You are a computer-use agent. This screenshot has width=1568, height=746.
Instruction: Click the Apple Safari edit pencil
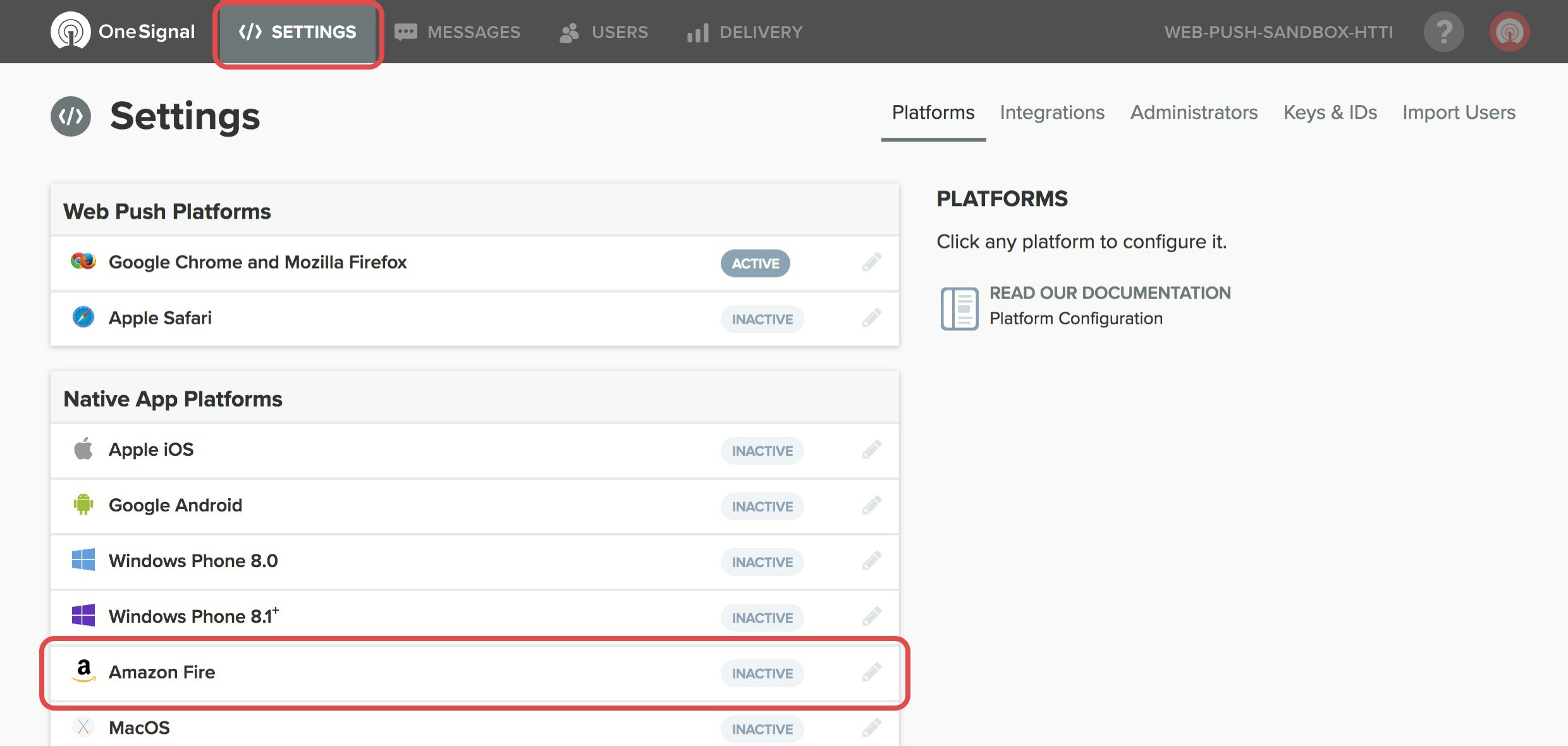872,318
